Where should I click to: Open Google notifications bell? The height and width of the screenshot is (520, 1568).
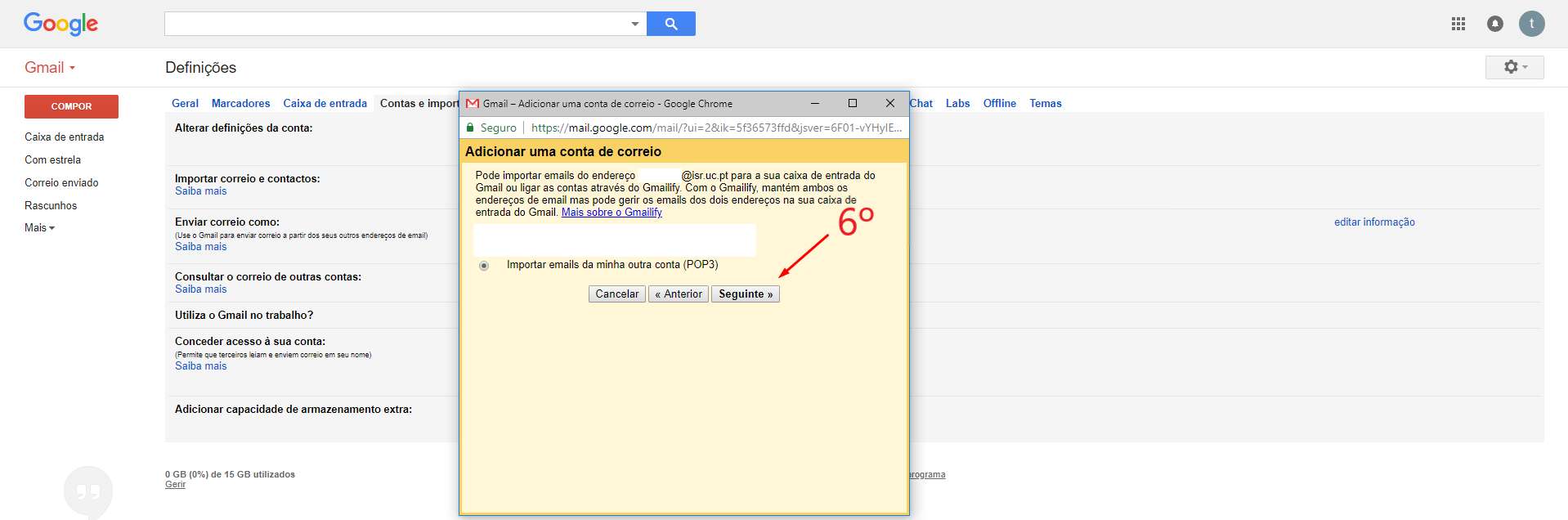[1495, 24]
